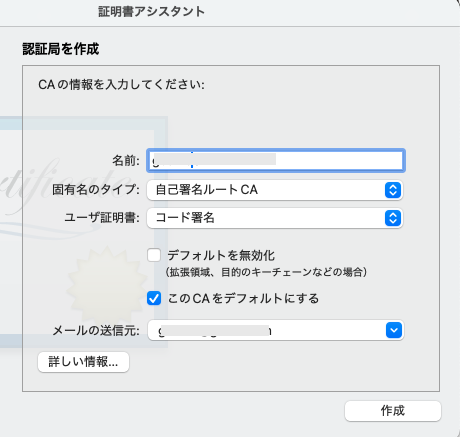Viewport: 460px width, 437px height.
Task: Click the 証明書アシスタント window title
Action: pos(151,12)
